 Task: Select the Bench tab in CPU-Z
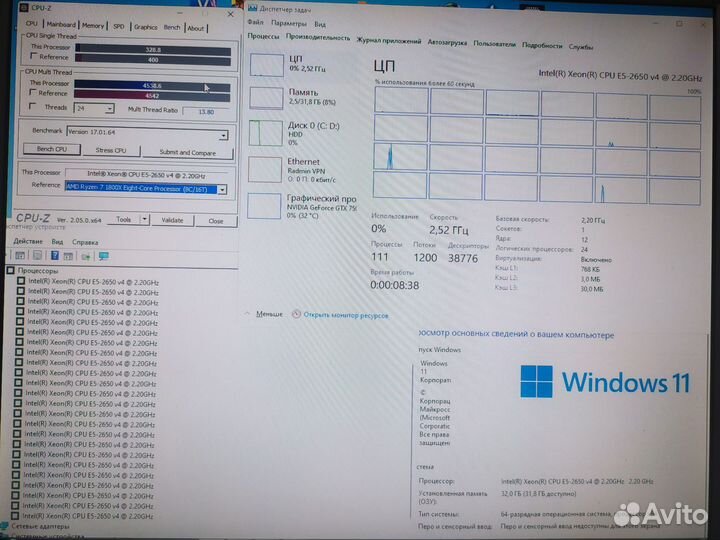(x=172, y=28)
